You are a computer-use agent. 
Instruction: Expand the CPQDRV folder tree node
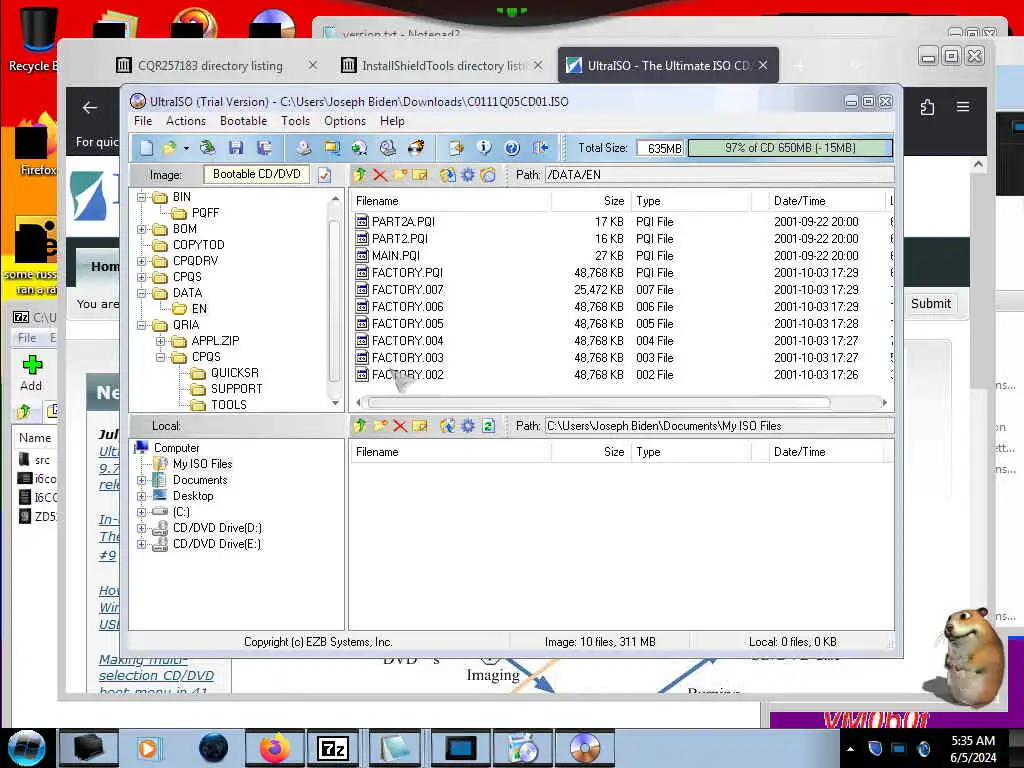(x=142, y=261)
